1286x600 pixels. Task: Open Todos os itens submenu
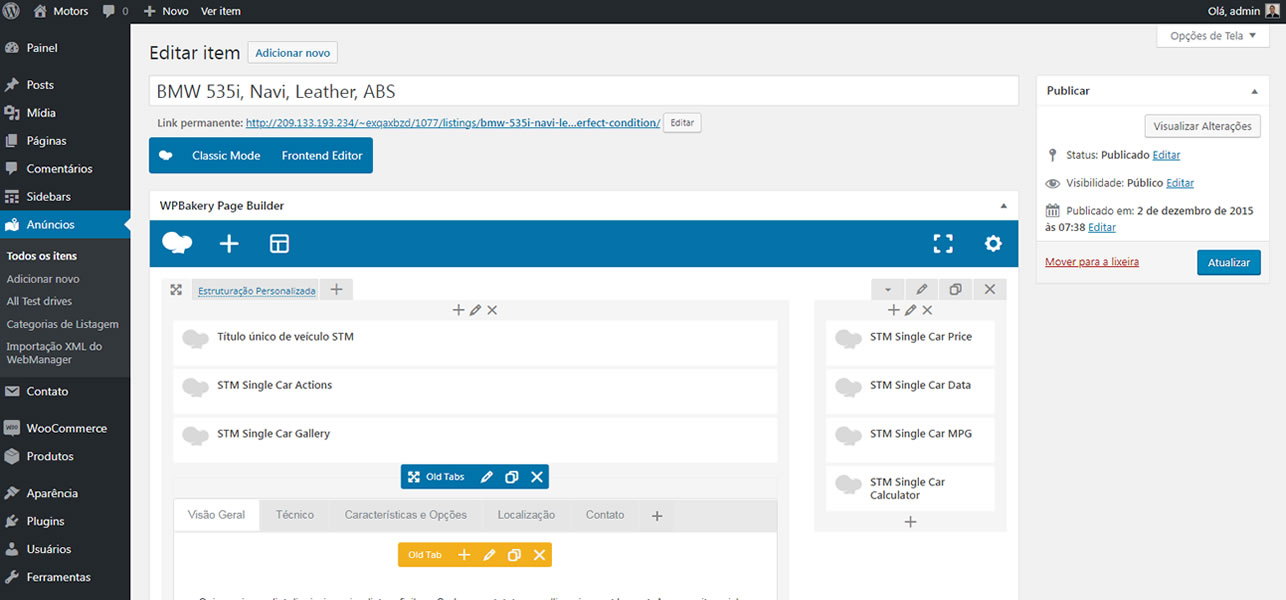tap(42, 256)
